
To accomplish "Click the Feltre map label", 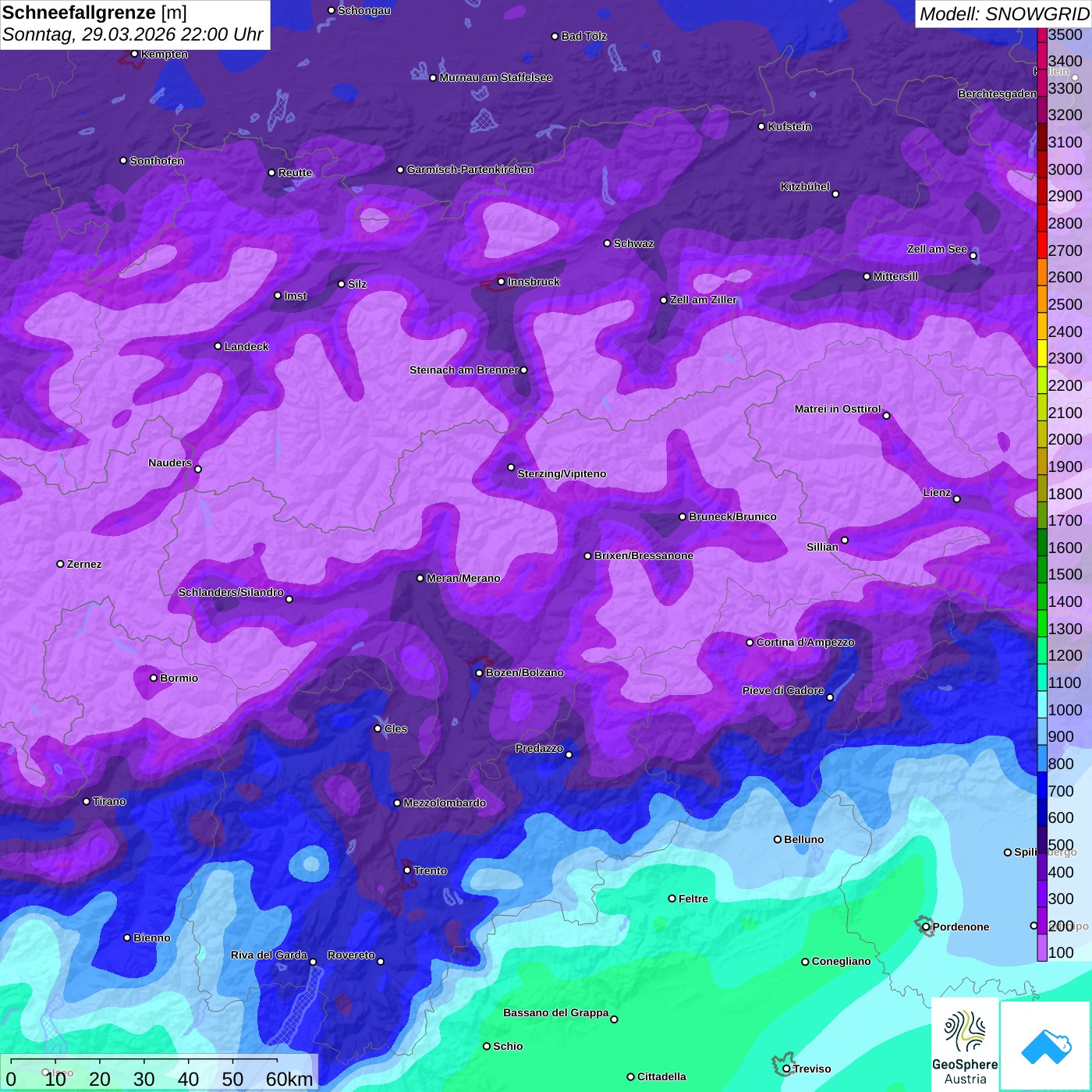I will 693,899.
